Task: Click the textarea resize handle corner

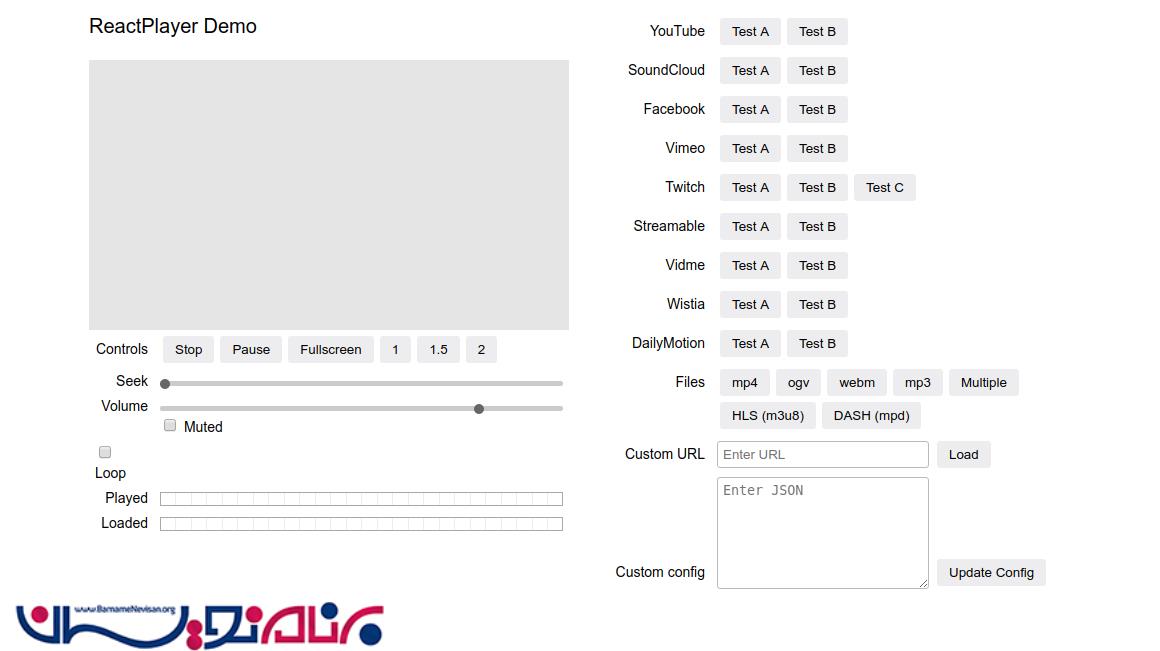Action: (x=923, y=584)
